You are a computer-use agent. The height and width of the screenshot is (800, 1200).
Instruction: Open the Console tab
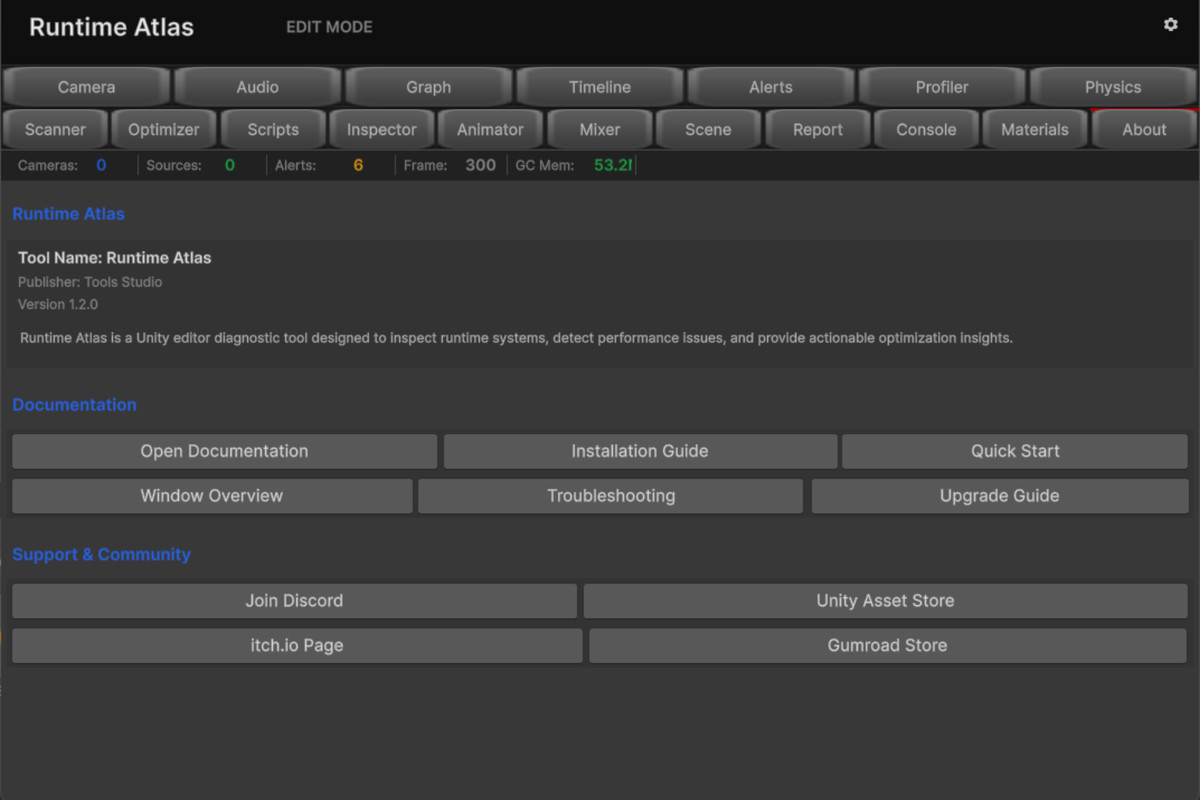pyautogui.click(x=926, y=129)
